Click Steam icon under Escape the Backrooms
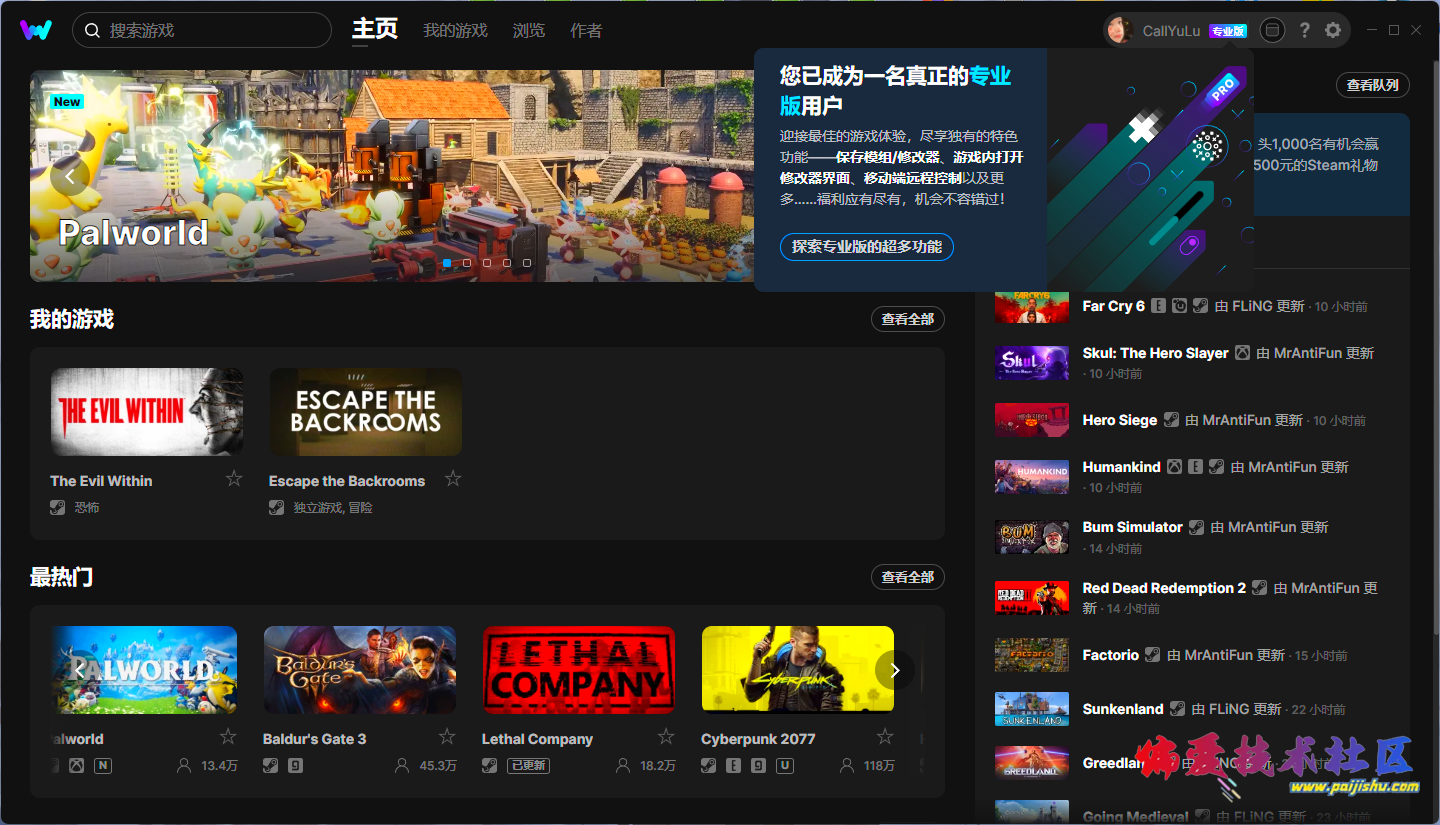The width and height of the screenshot is (1440, 825). 277,508
